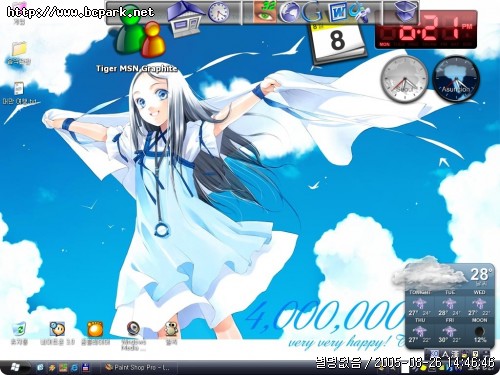This screenshot has height=375, width=500.
Task: Click the A button on the language bar
Action: 445,354
